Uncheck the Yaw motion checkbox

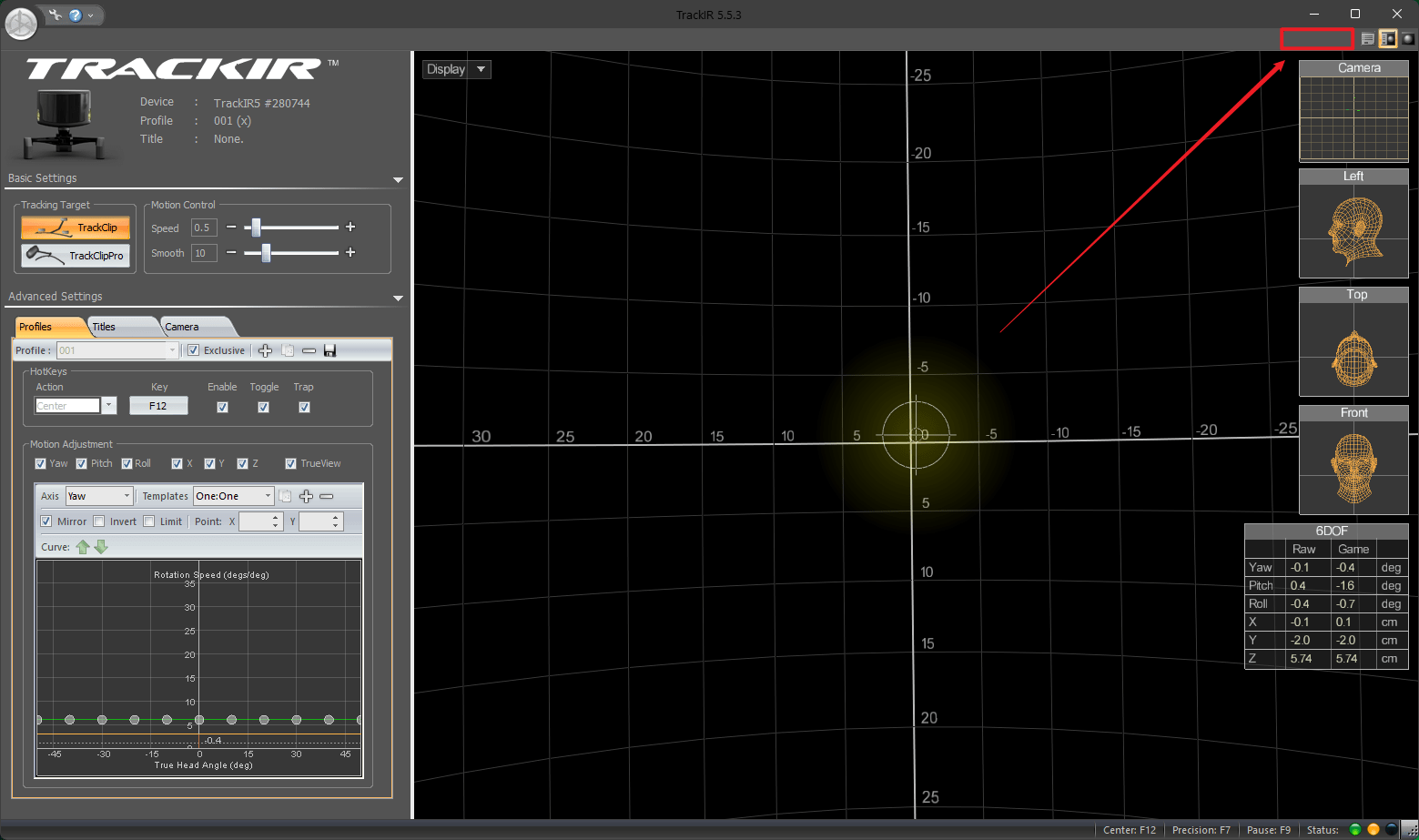40,463
